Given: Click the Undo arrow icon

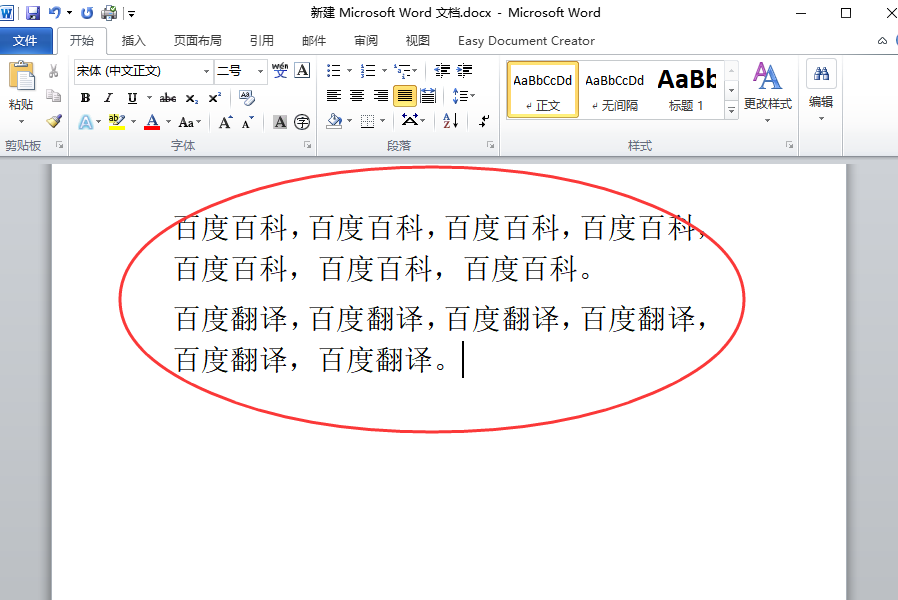Looking at the screenshot, I should [55, 13].
